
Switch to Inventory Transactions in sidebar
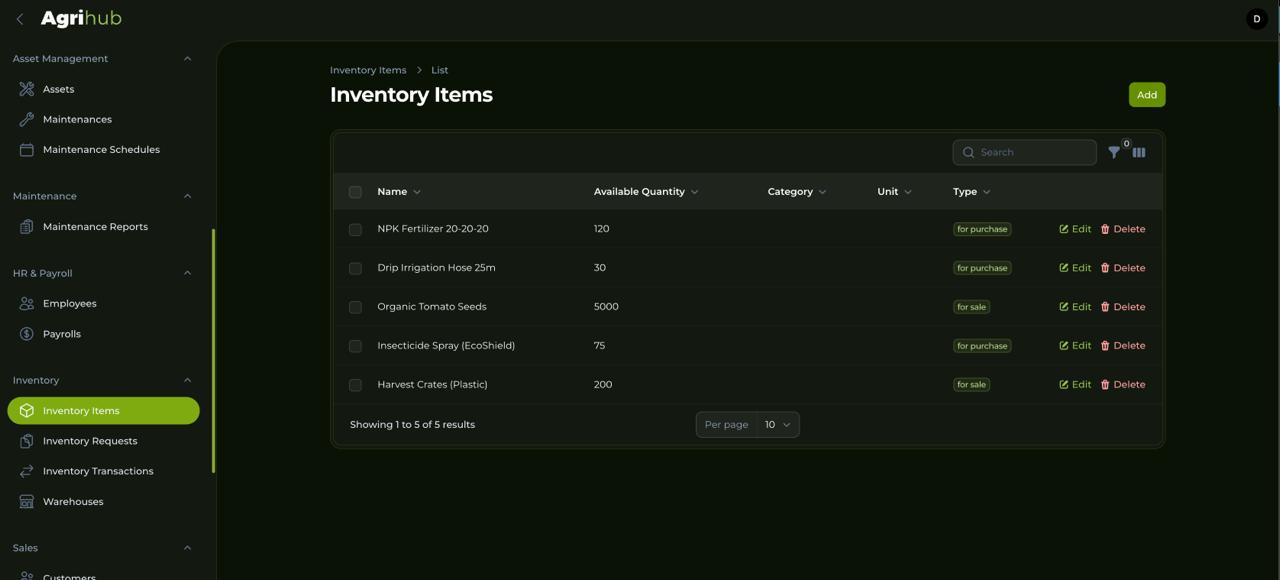(x=97, y=471)
